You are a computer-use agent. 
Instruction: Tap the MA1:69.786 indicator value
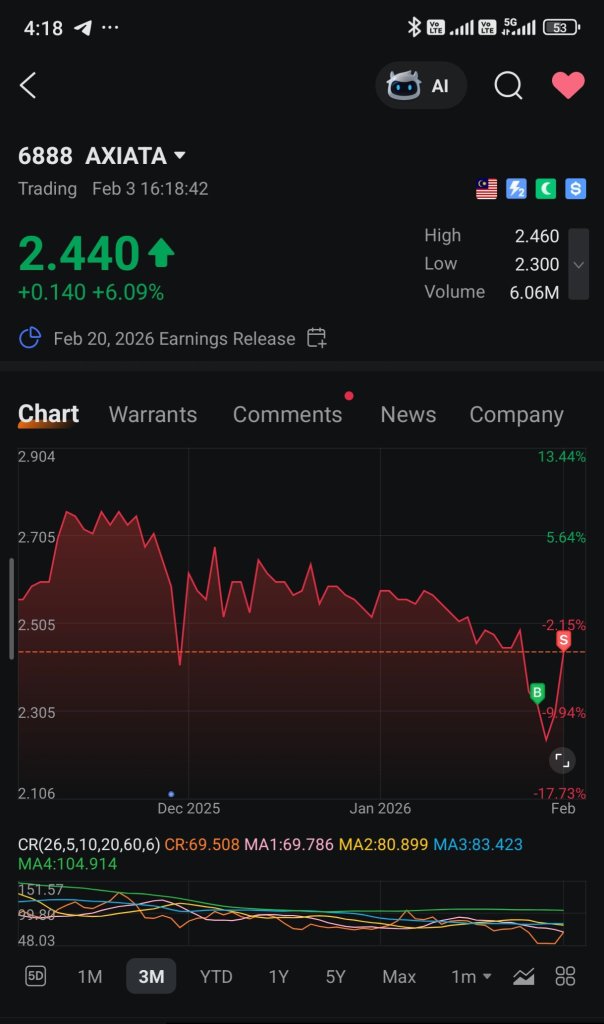(289, 844)
